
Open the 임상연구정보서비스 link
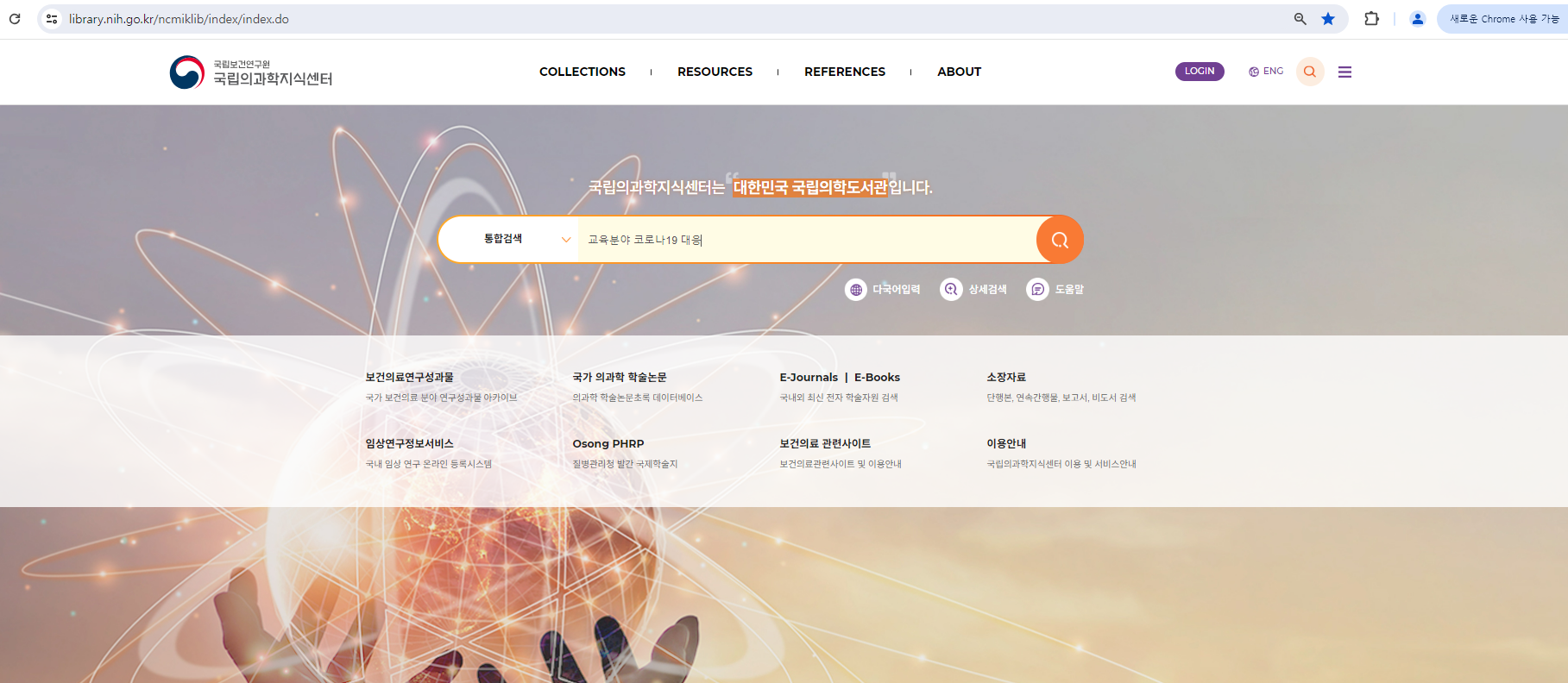click(x=409, y=444)
